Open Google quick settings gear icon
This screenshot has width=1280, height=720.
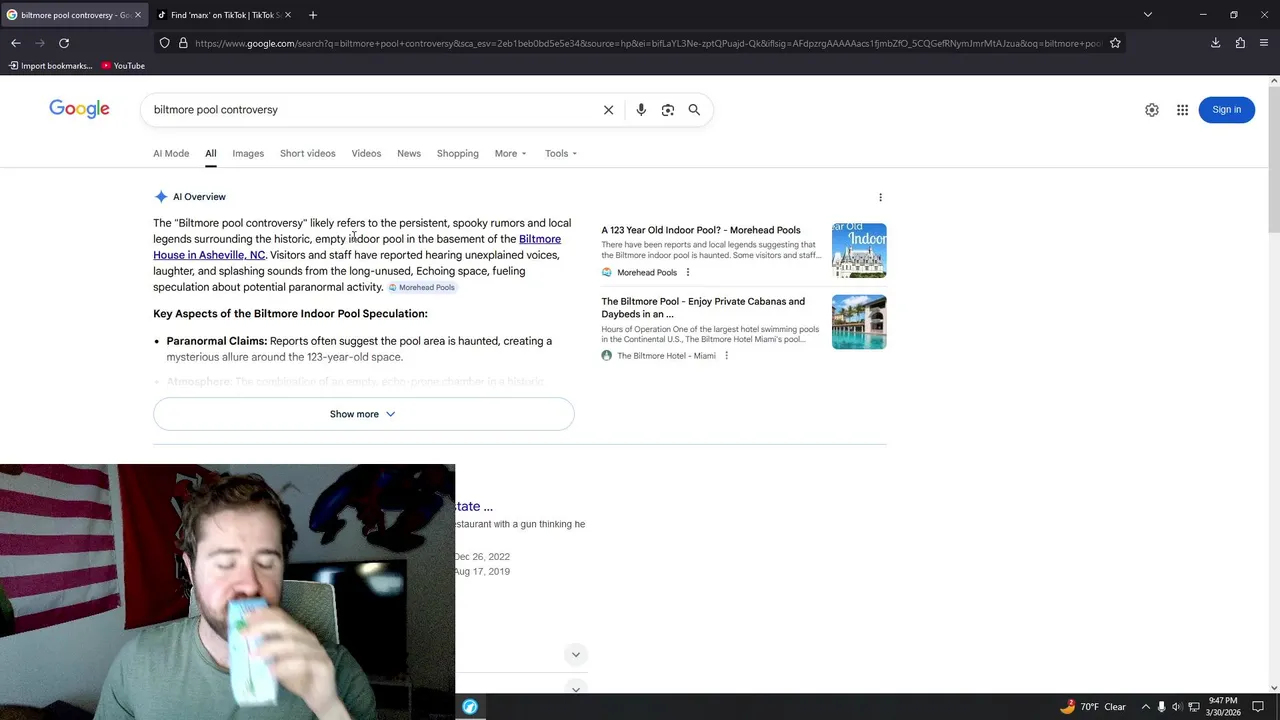click(x=1152, y=110)
